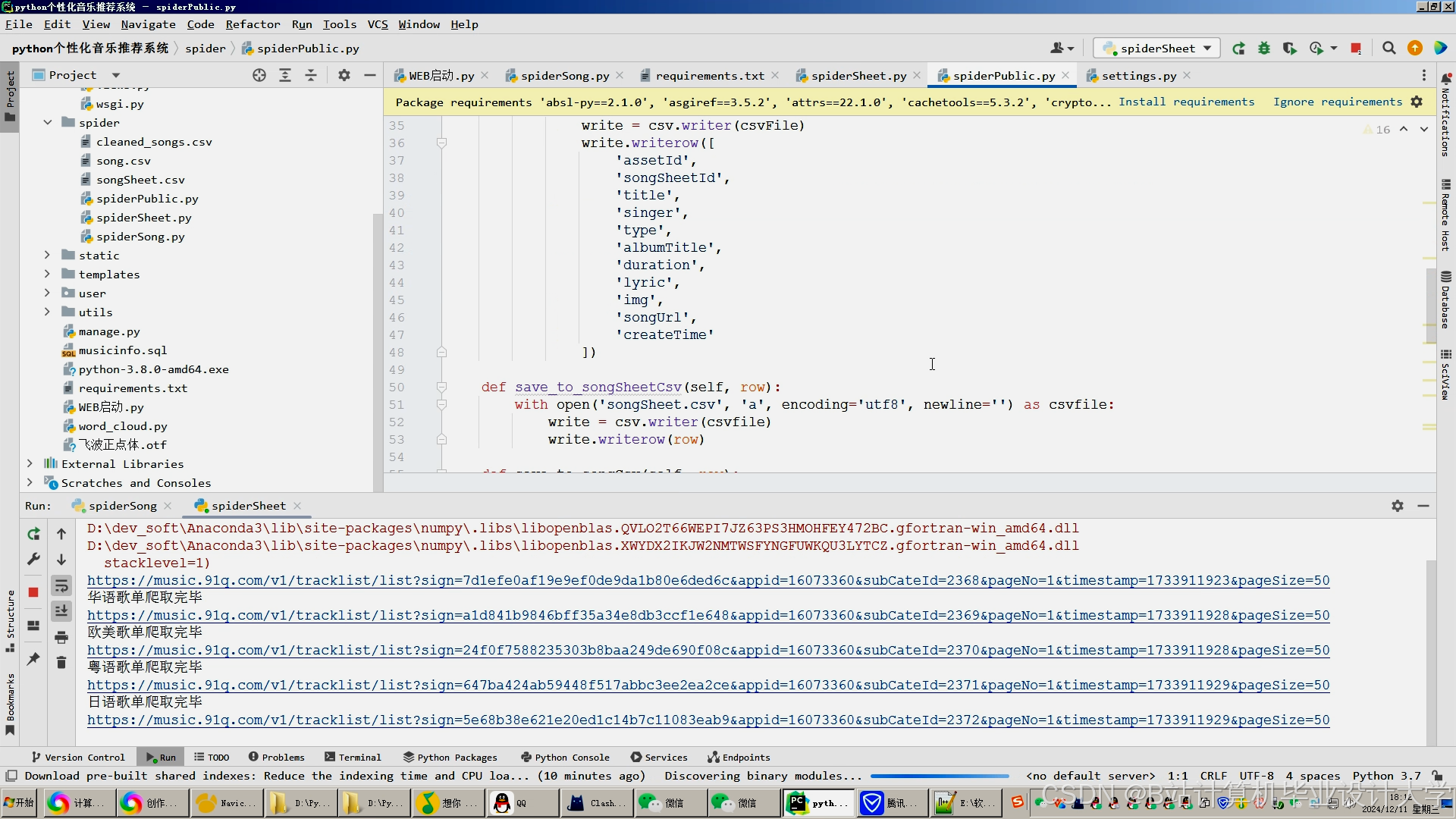Click the Search Everywhere magnifier icon

pos(1389,49)
